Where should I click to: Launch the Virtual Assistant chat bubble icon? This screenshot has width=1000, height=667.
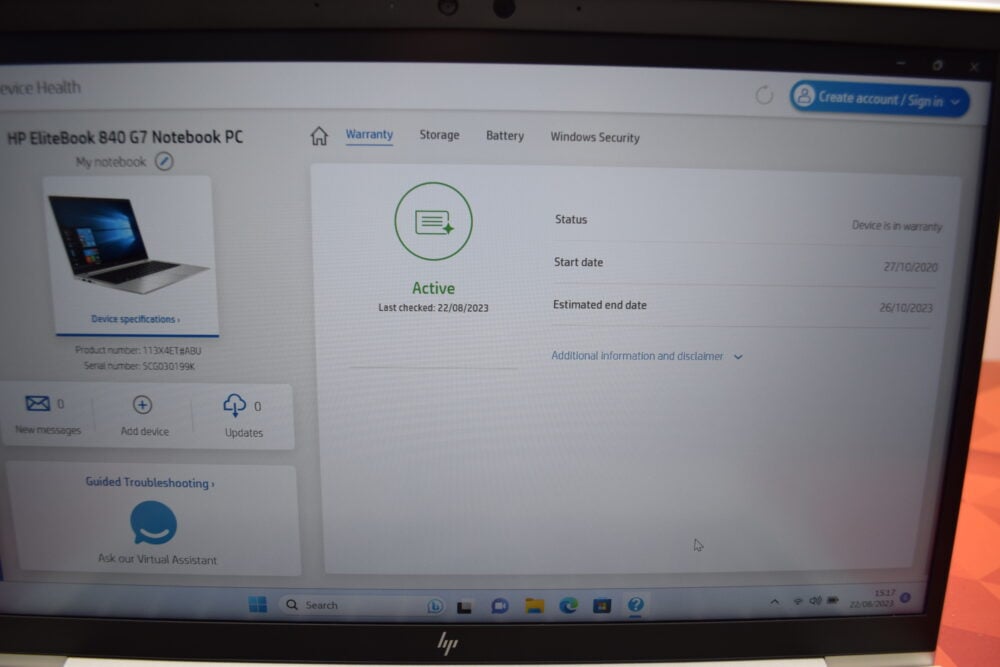(x=154, y=523)
